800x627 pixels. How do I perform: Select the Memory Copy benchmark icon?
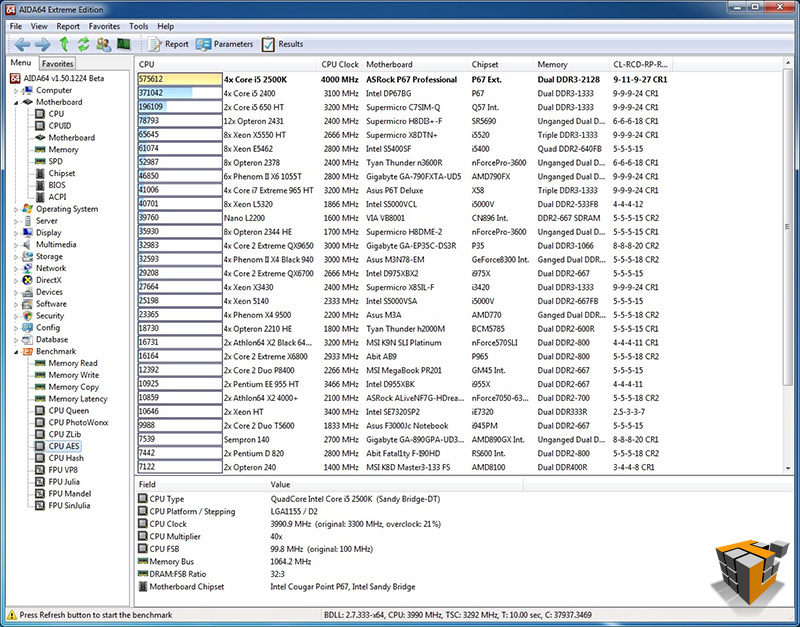click(40, 387)
